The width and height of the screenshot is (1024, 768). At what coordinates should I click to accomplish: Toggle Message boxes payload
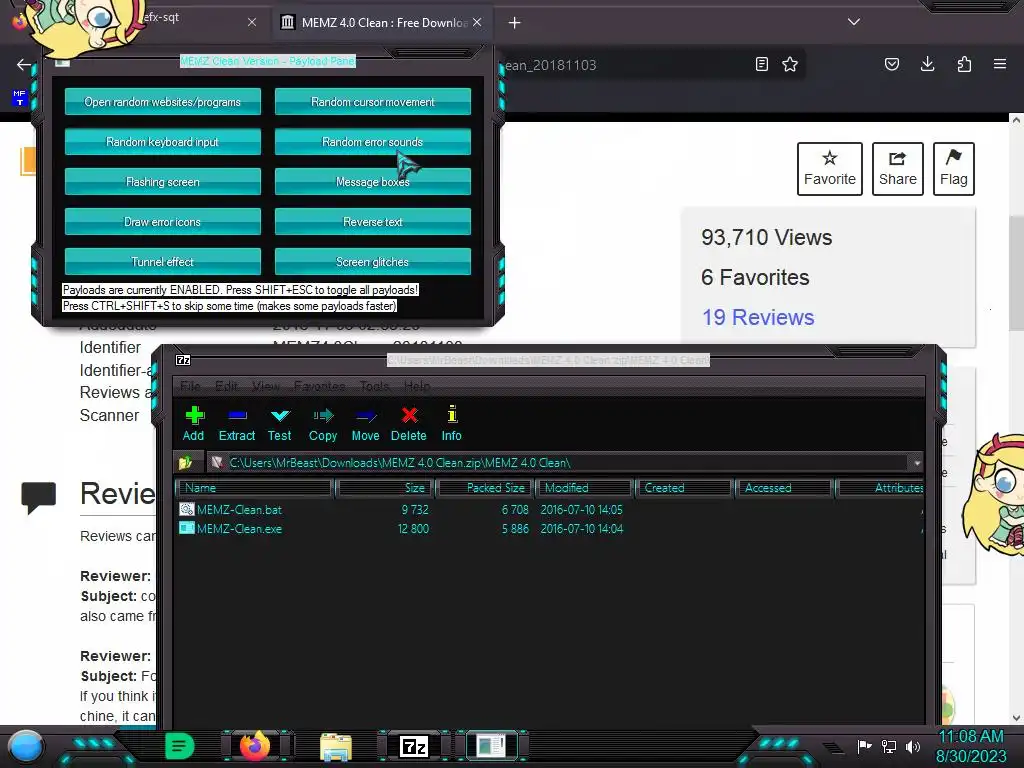[372, 182]
